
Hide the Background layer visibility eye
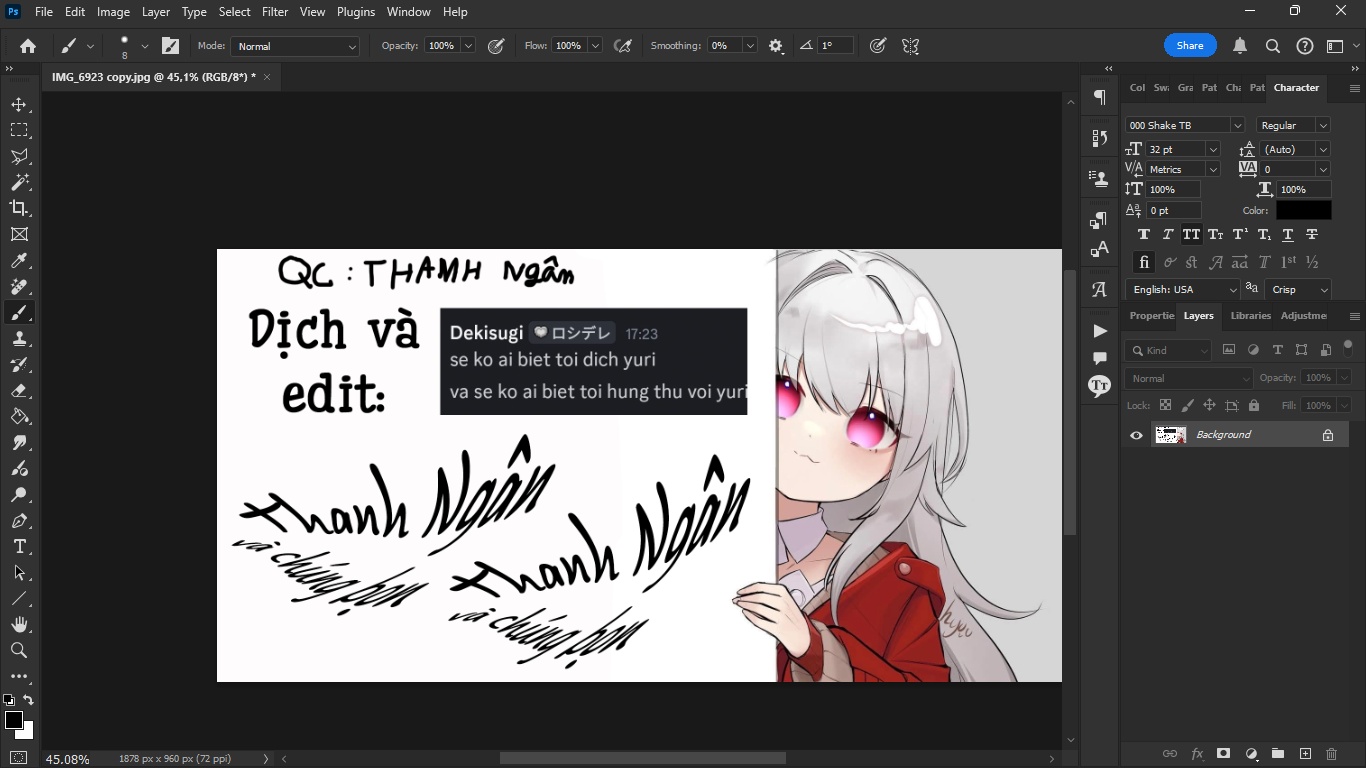pos(1136,435)
